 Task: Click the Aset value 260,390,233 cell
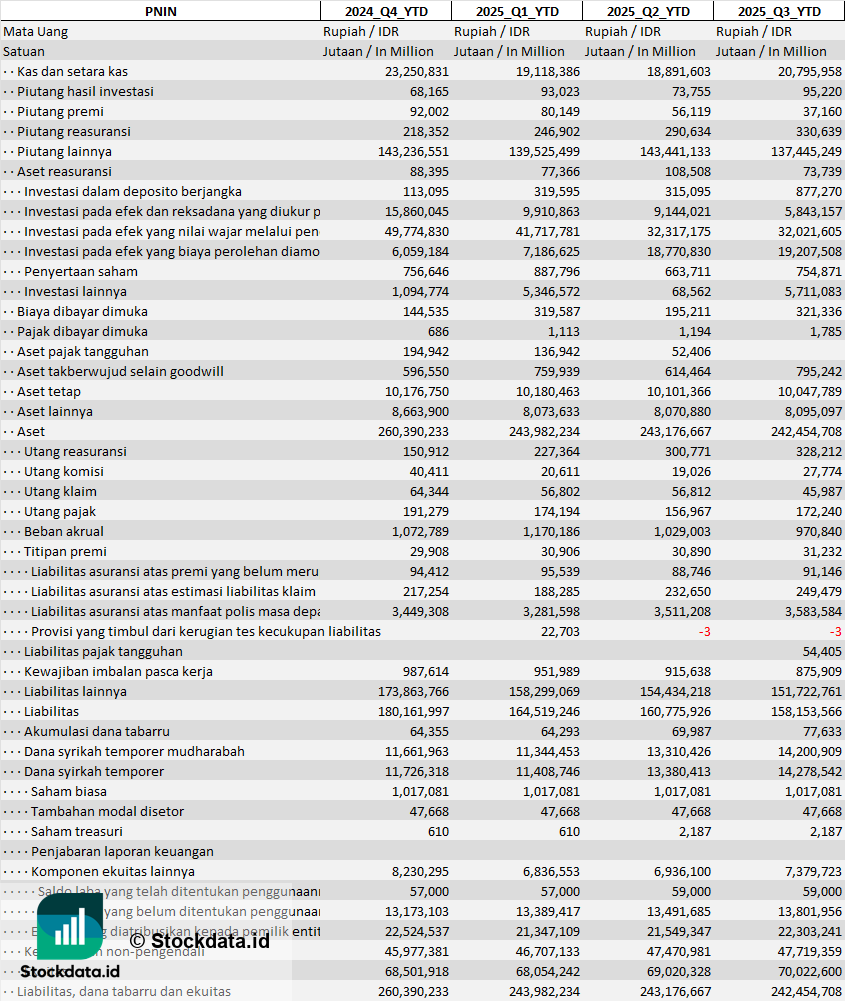click(x=414, y=432)
